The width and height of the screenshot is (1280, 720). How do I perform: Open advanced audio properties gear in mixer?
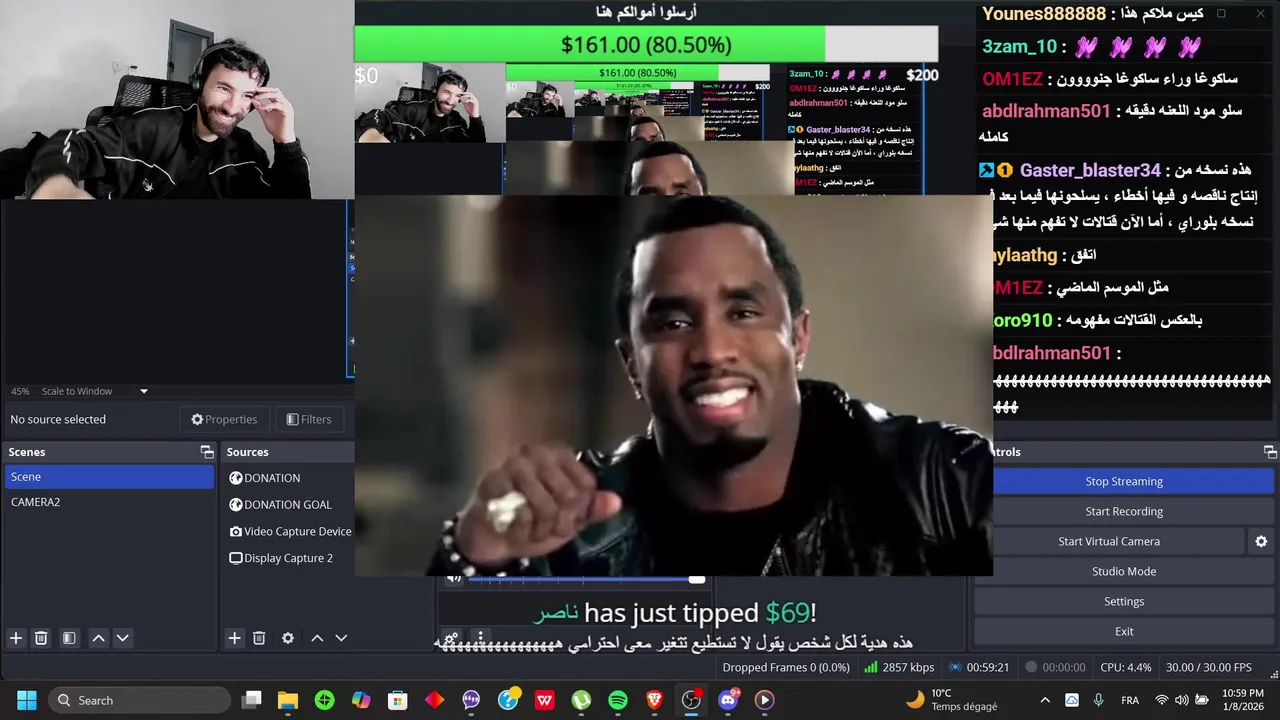451,638
